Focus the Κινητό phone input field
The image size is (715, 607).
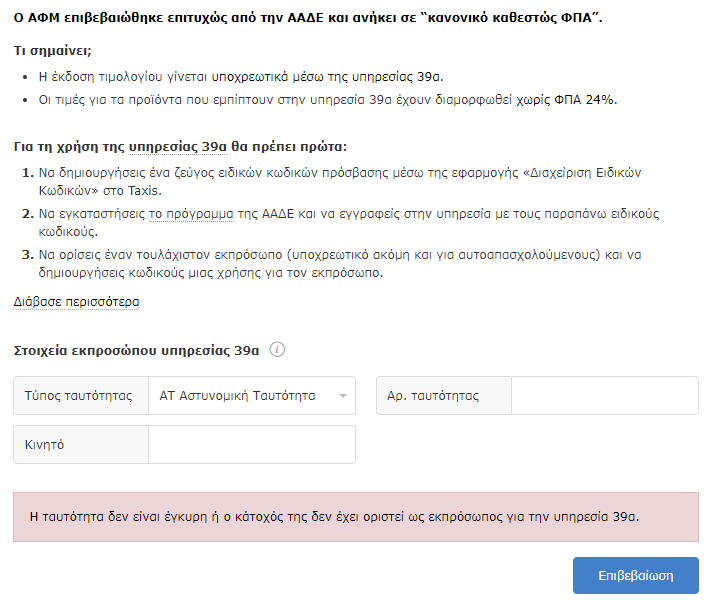252,445
